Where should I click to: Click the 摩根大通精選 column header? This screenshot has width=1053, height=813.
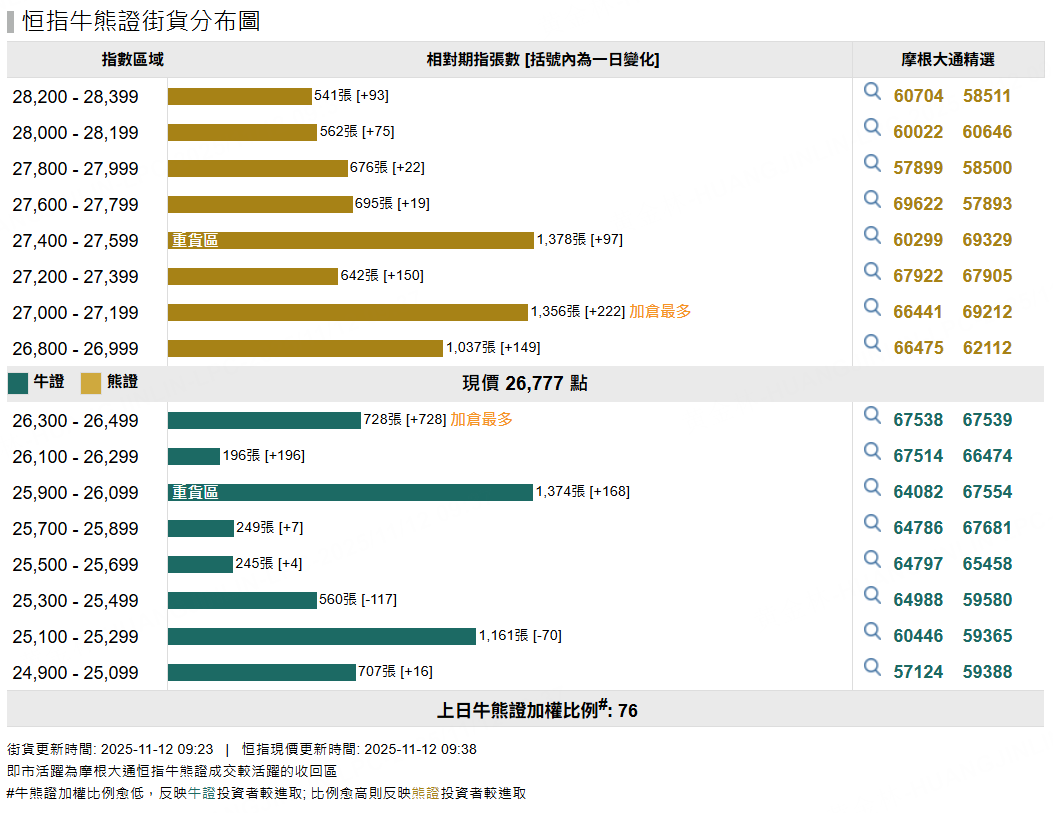pyautogui.click(x=948, y=60)
